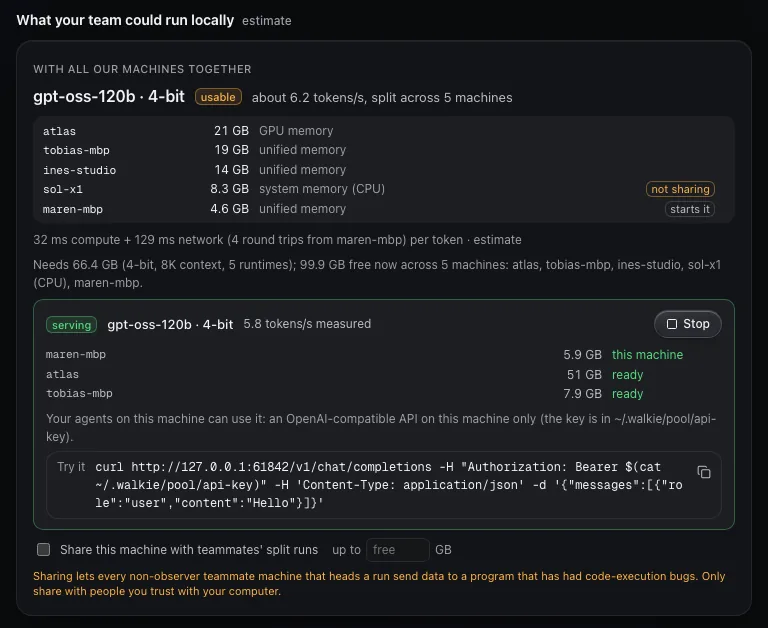Click 'ready' status next to atlas 51 GB
The image size is (768, 628).
(627, 375)
